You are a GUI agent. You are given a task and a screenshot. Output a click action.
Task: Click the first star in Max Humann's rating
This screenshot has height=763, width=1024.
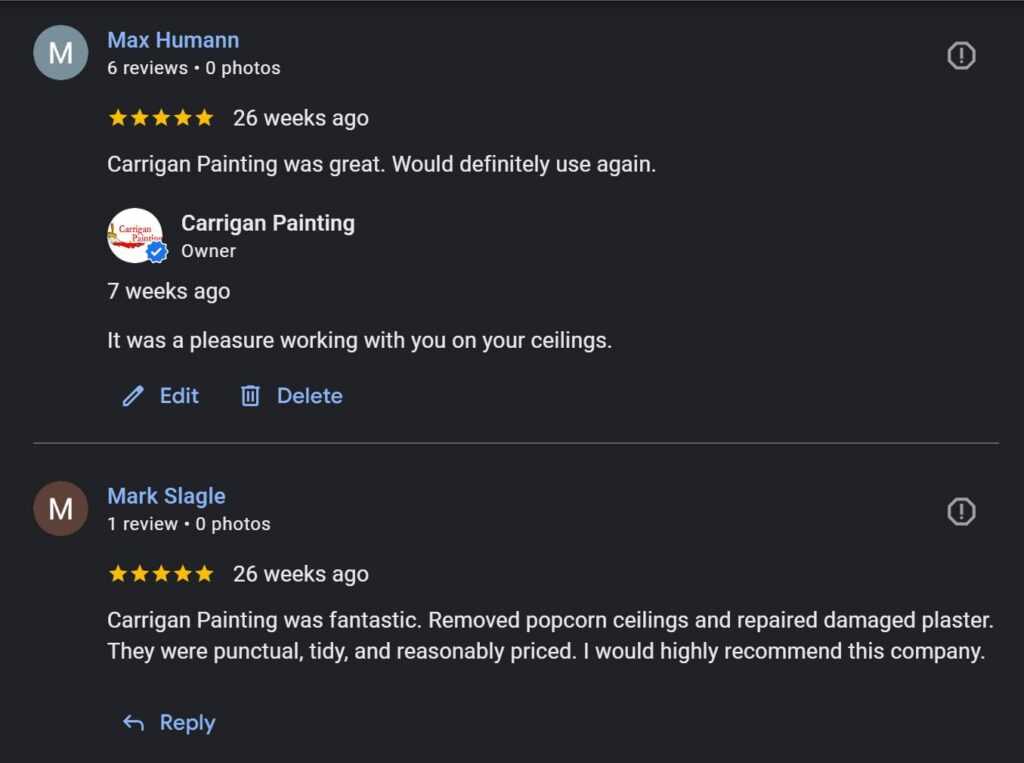pyautogui.click(x=115, y=117)
